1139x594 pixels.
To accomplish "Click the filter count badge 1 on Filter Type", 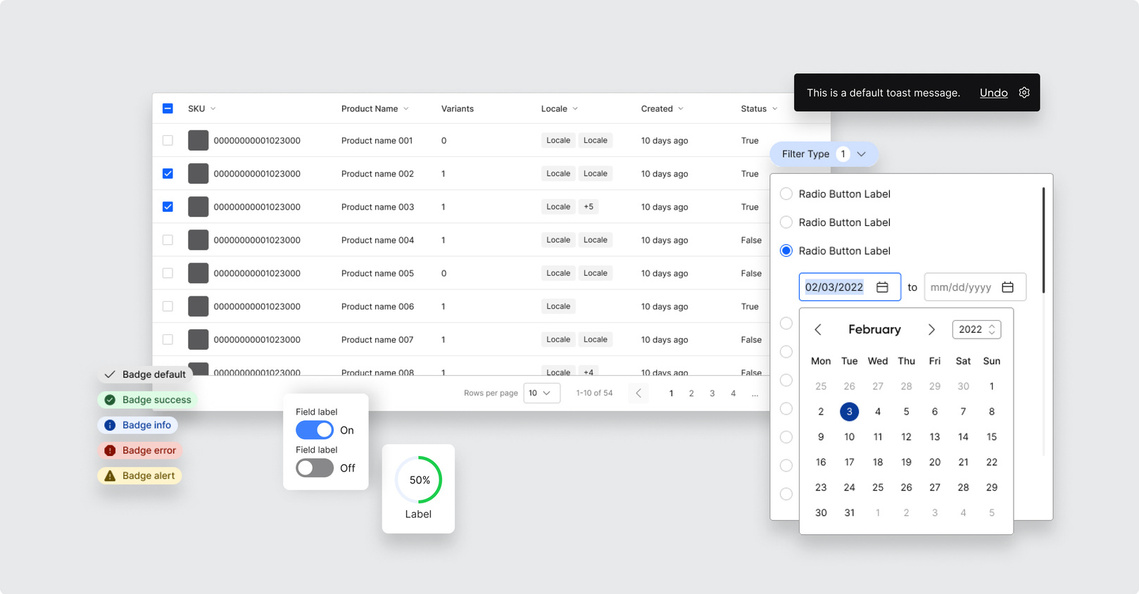I will click(x=843, y=154).
